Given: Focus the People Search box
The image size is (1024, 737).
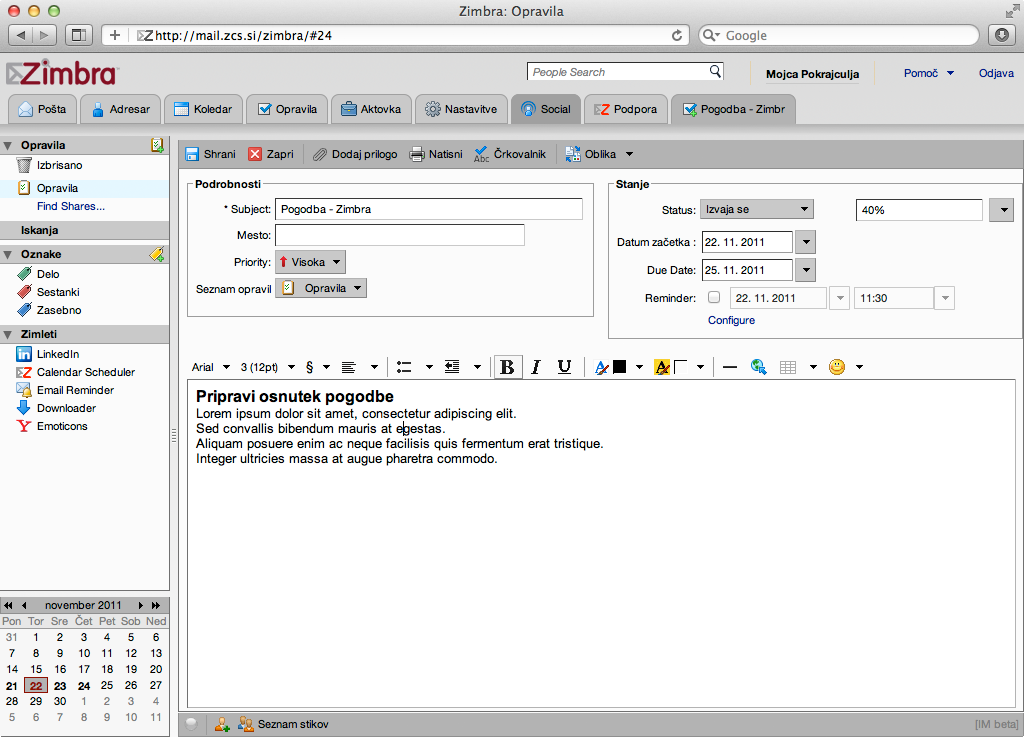Looking at the screenshot, I should pos(618,72).
